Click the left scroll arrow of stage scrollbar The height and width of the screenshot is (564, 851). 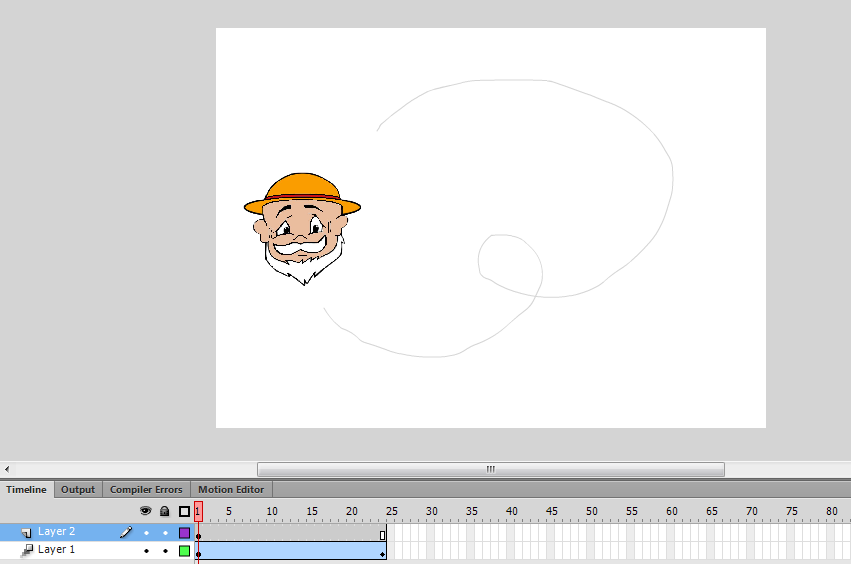click(x=7, y=469)
